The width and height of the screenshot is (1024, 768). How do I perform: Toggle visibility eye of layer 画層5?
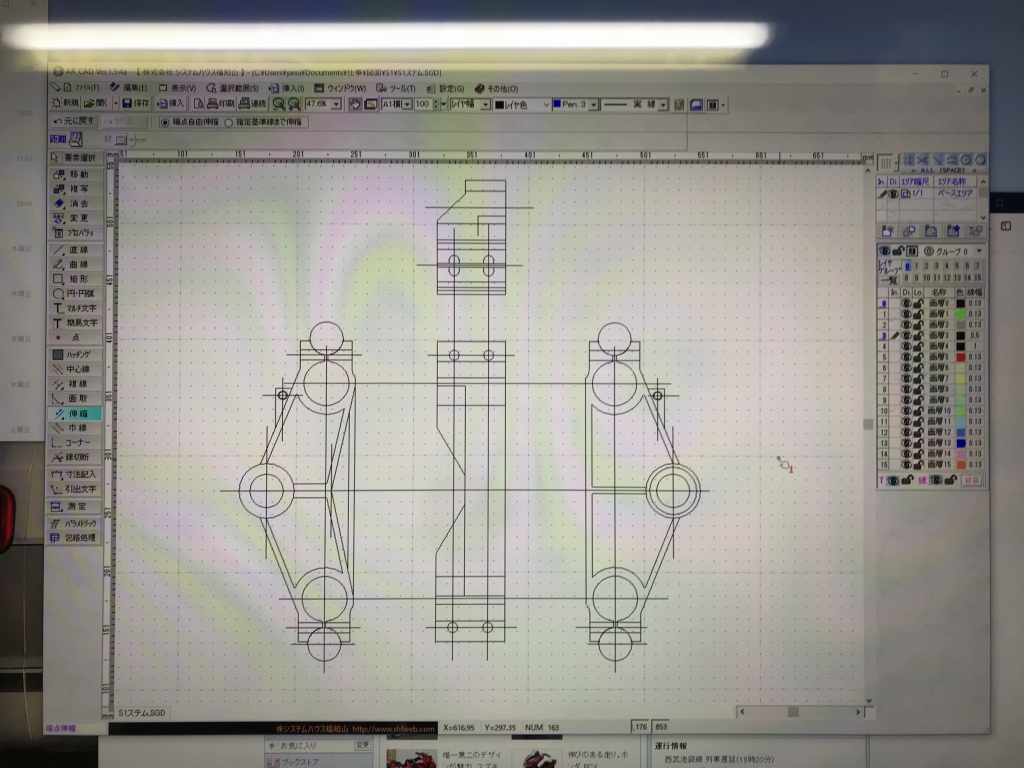(906, 357)
